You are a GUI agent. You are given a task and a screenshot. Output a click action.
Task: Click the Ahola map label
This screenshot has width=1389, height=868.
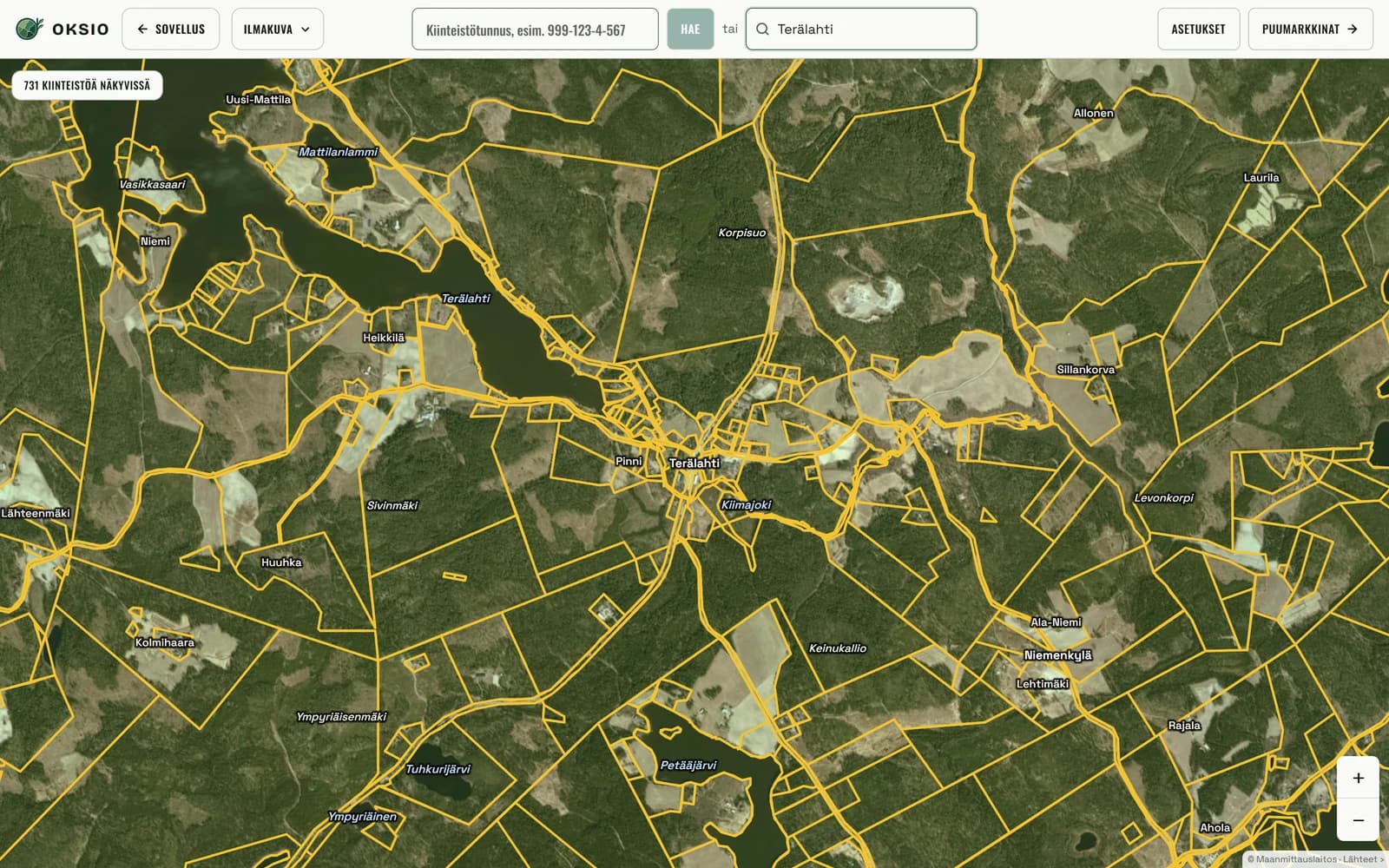(1215, 828)
